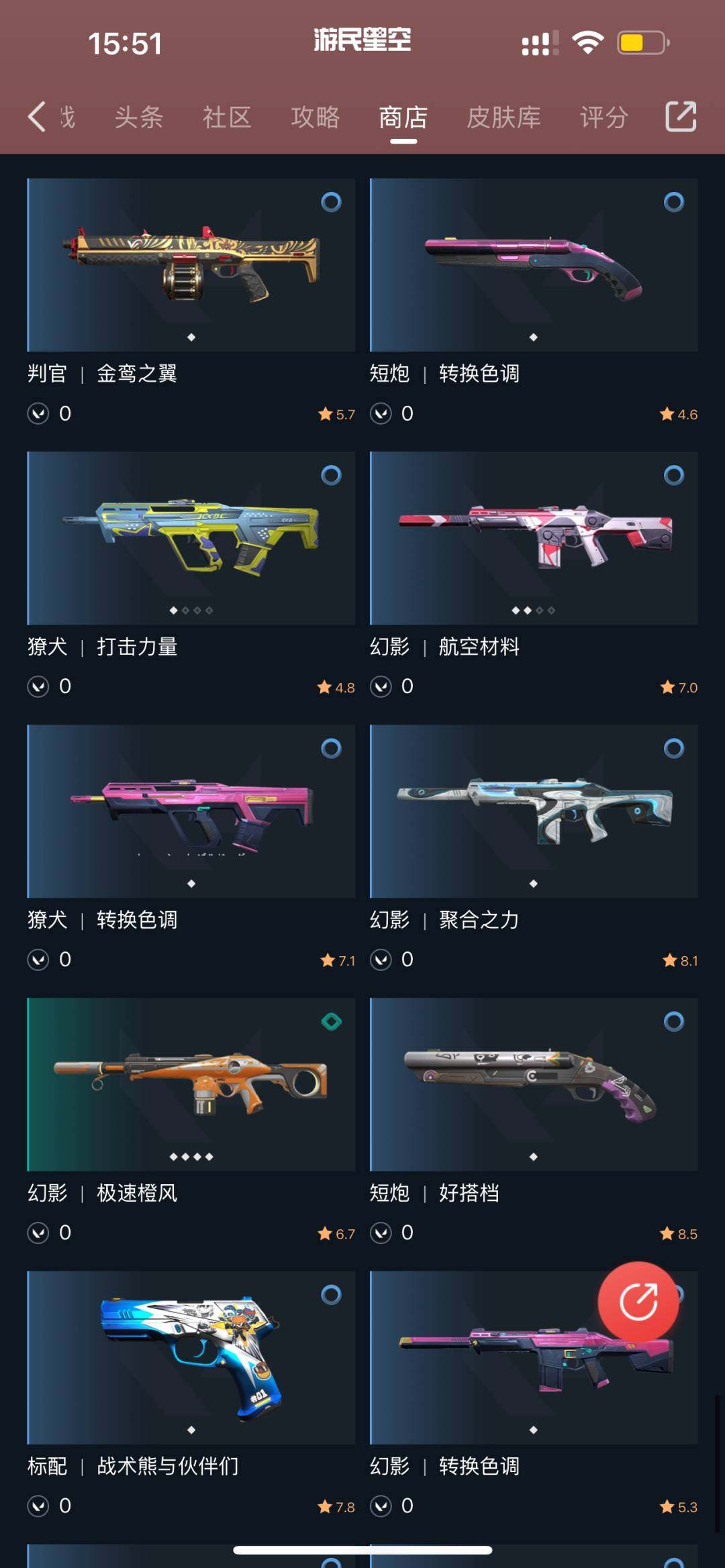Switch variant dots on 航空材料 skin
The width and height of the screenshot is (725, 1568).
534,611
